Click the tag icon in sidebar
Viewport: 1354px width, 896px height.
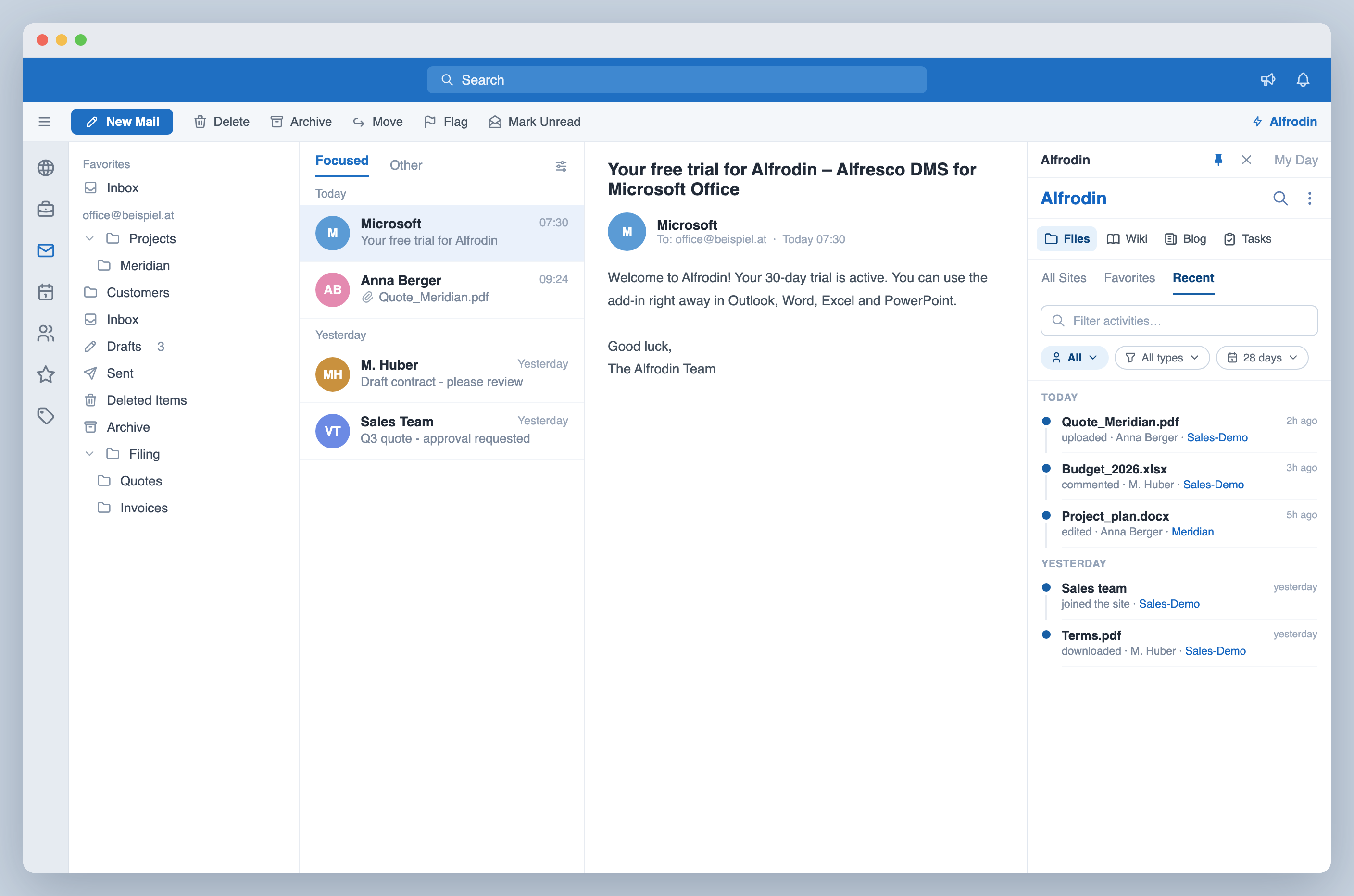pos(46,415)
